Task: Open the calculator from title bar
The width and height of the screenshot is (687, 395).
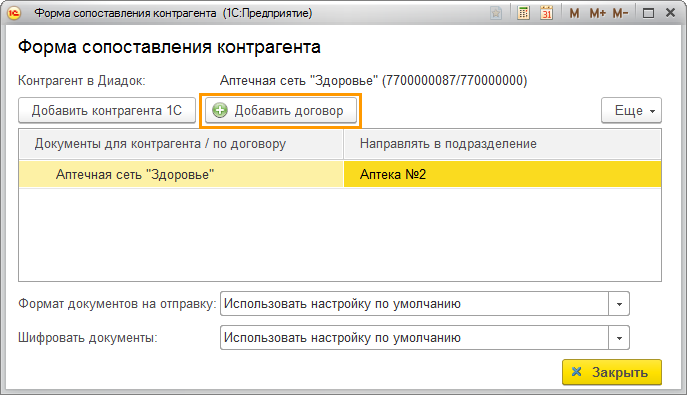Action: click(x=523, y=13)
